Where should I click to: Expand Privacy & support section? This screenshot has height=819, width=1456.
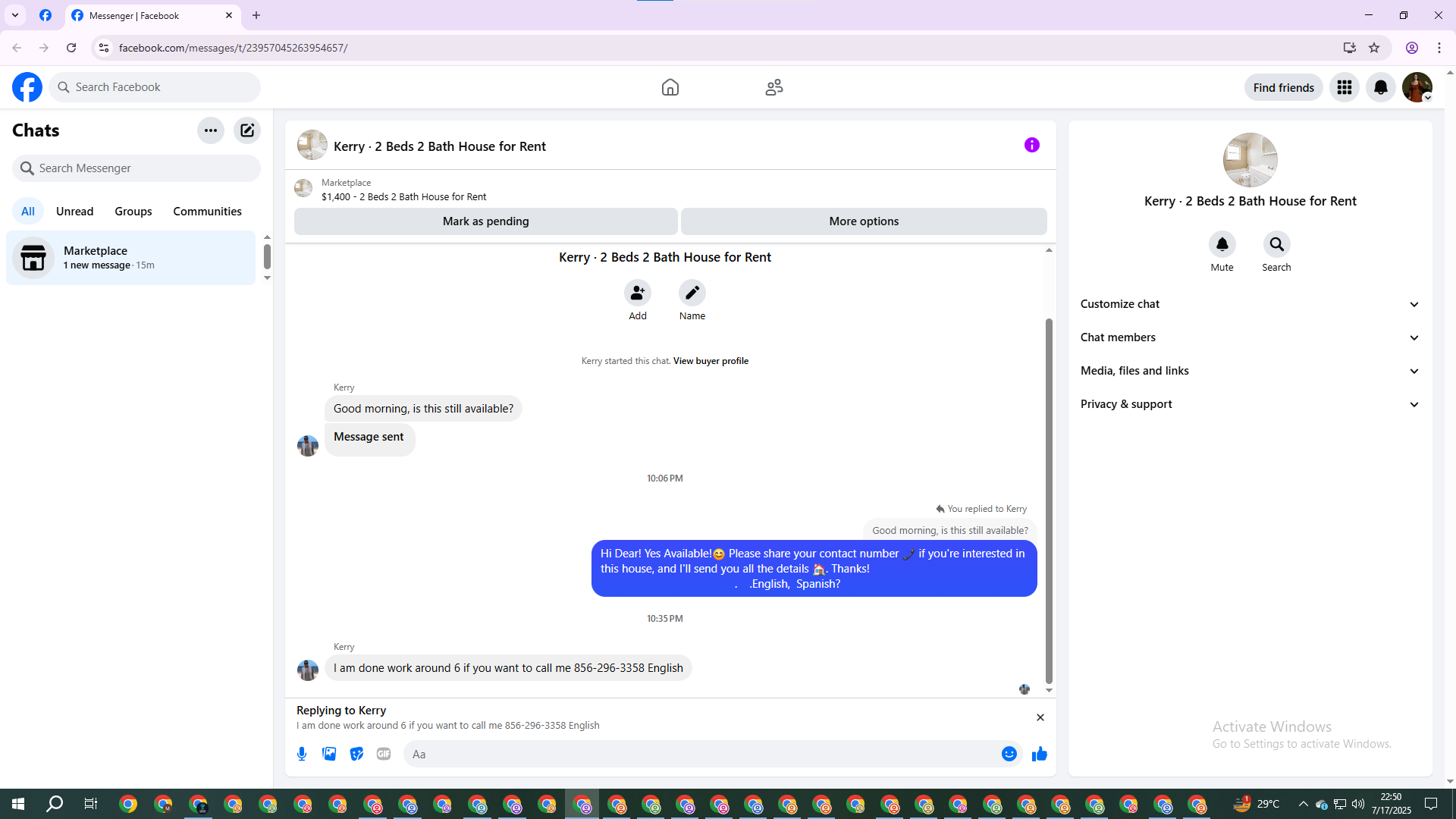pos(1250,404)
